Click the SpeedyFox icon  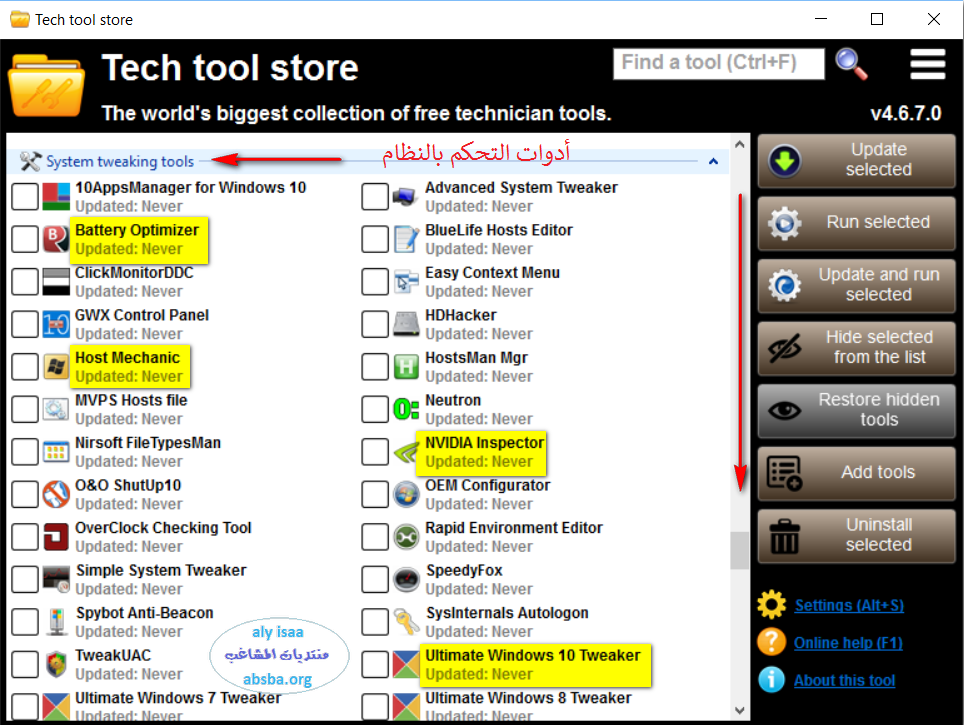tap(406, 579)
